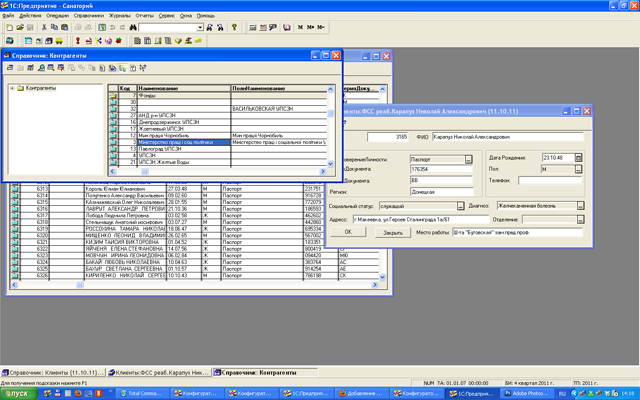Viewport: 640px width, 400px height.
Task: Click the first icon of the second toolbar
Action: pos(10,41)
